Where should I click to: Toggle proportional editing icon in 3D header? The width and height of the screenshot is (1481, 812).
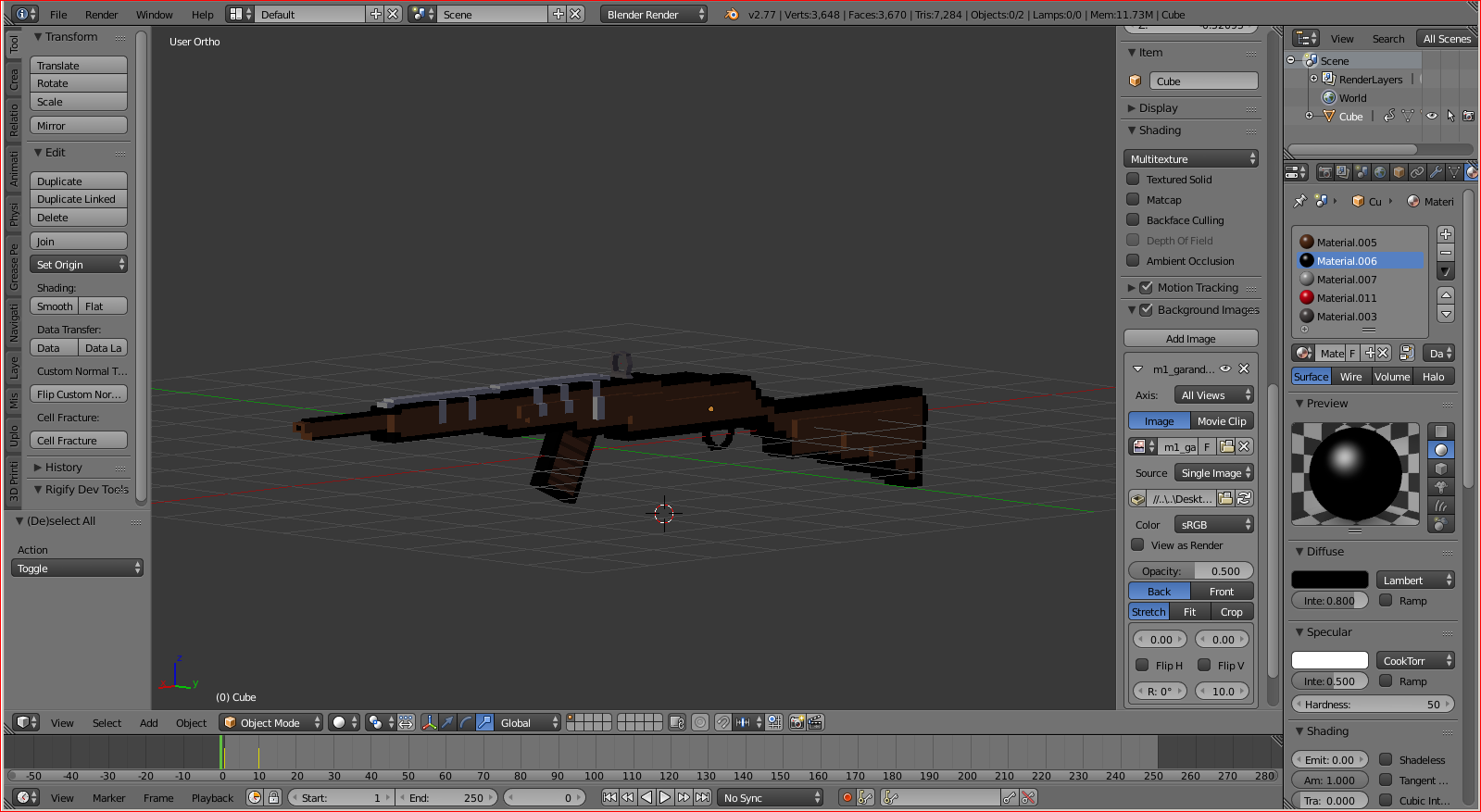click(x=701, y=722)
